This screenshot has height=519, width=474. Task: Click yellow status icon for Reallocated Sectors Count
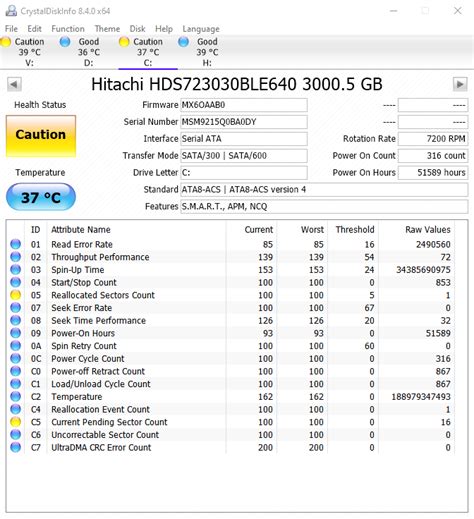pos(15,295)
